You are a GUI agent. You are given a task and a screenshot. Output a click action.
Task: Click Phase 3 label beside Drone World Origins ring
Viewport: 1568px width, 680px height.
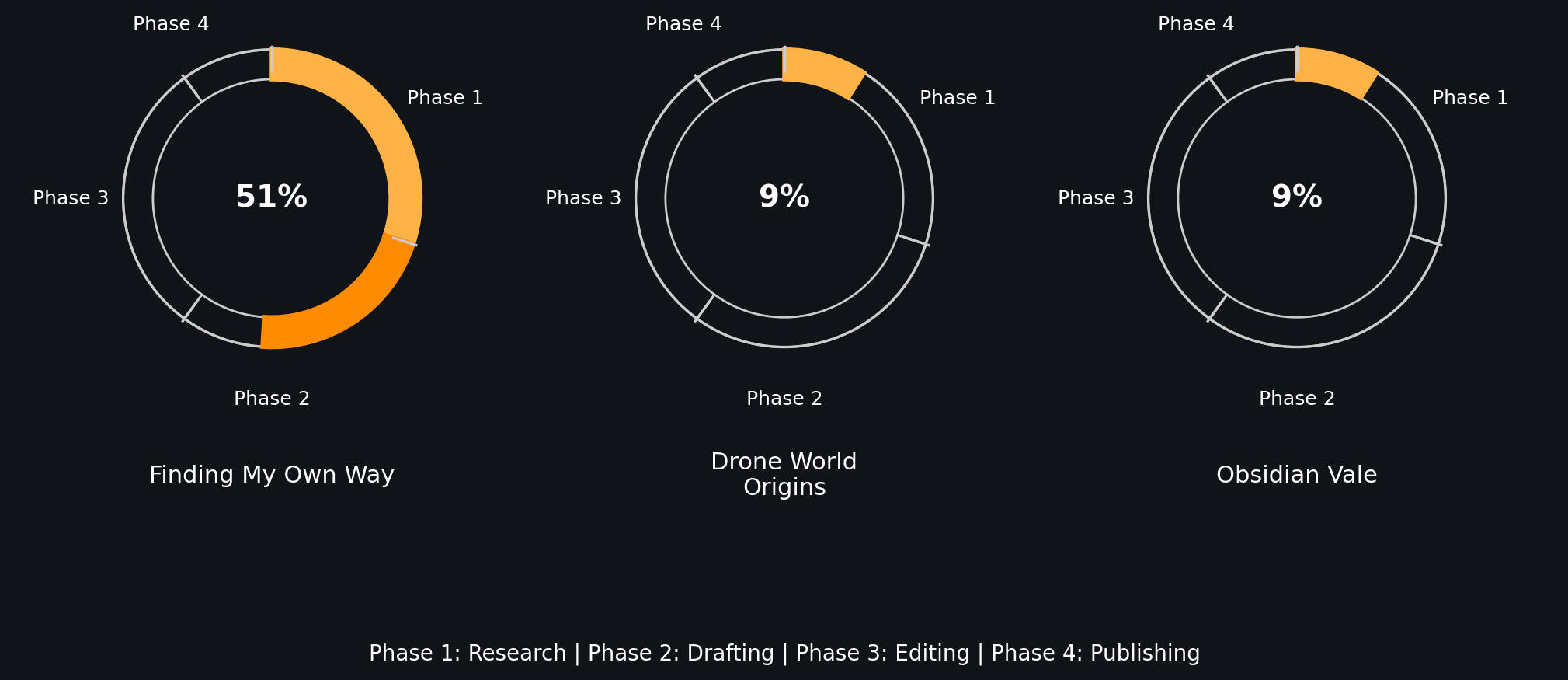pos(583,198)
